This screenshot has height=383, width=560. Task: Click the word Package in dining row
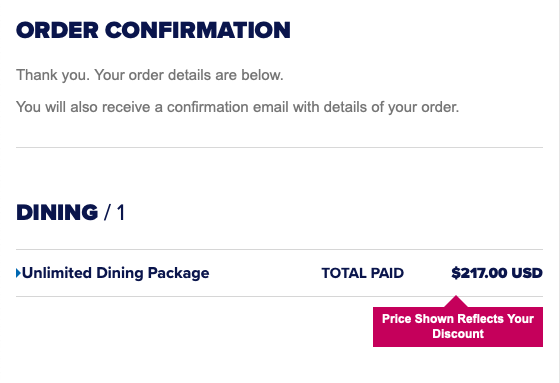tap(179, 273)
